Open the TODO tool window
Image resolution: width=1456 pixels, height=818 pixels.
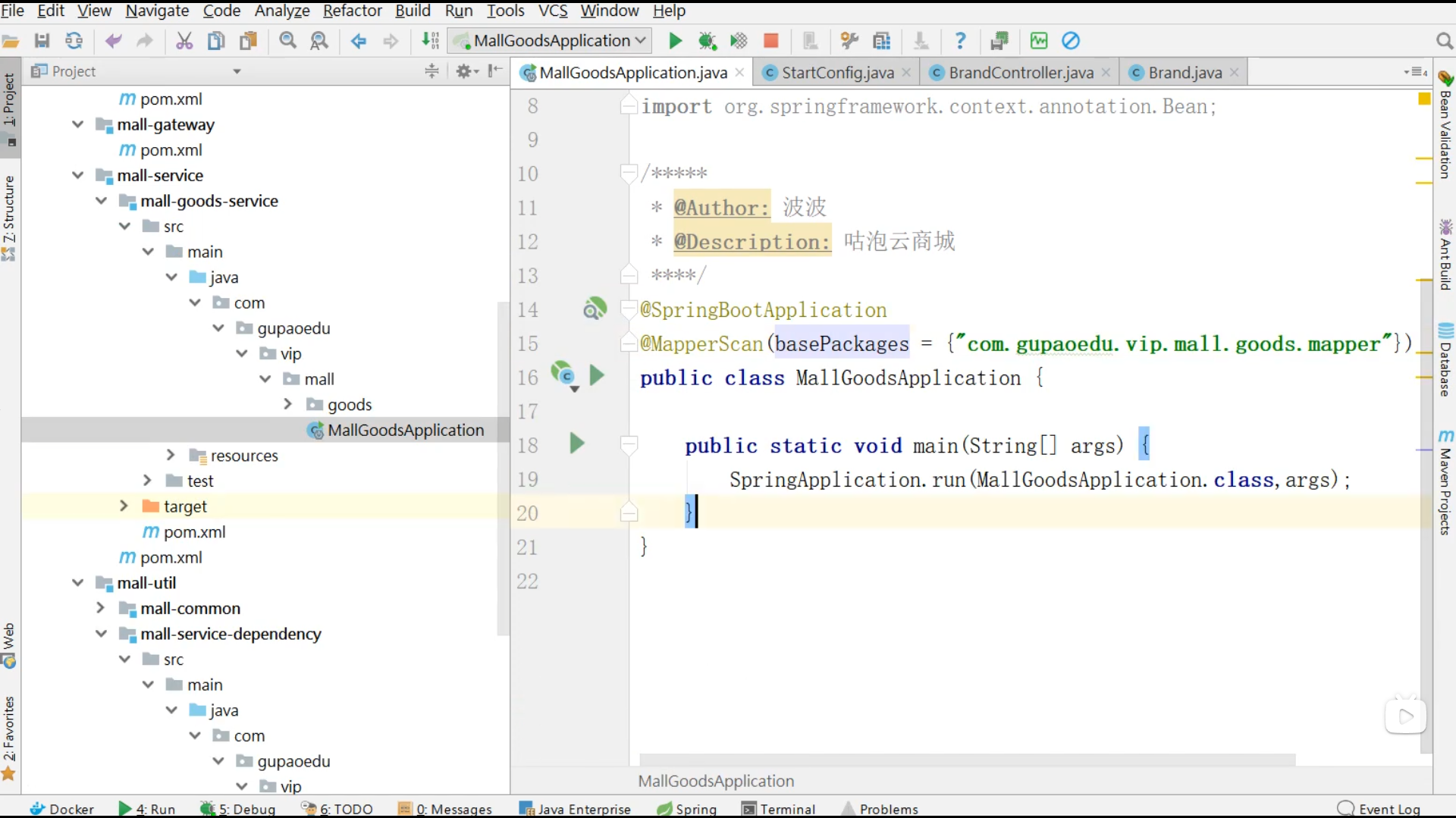337,809
